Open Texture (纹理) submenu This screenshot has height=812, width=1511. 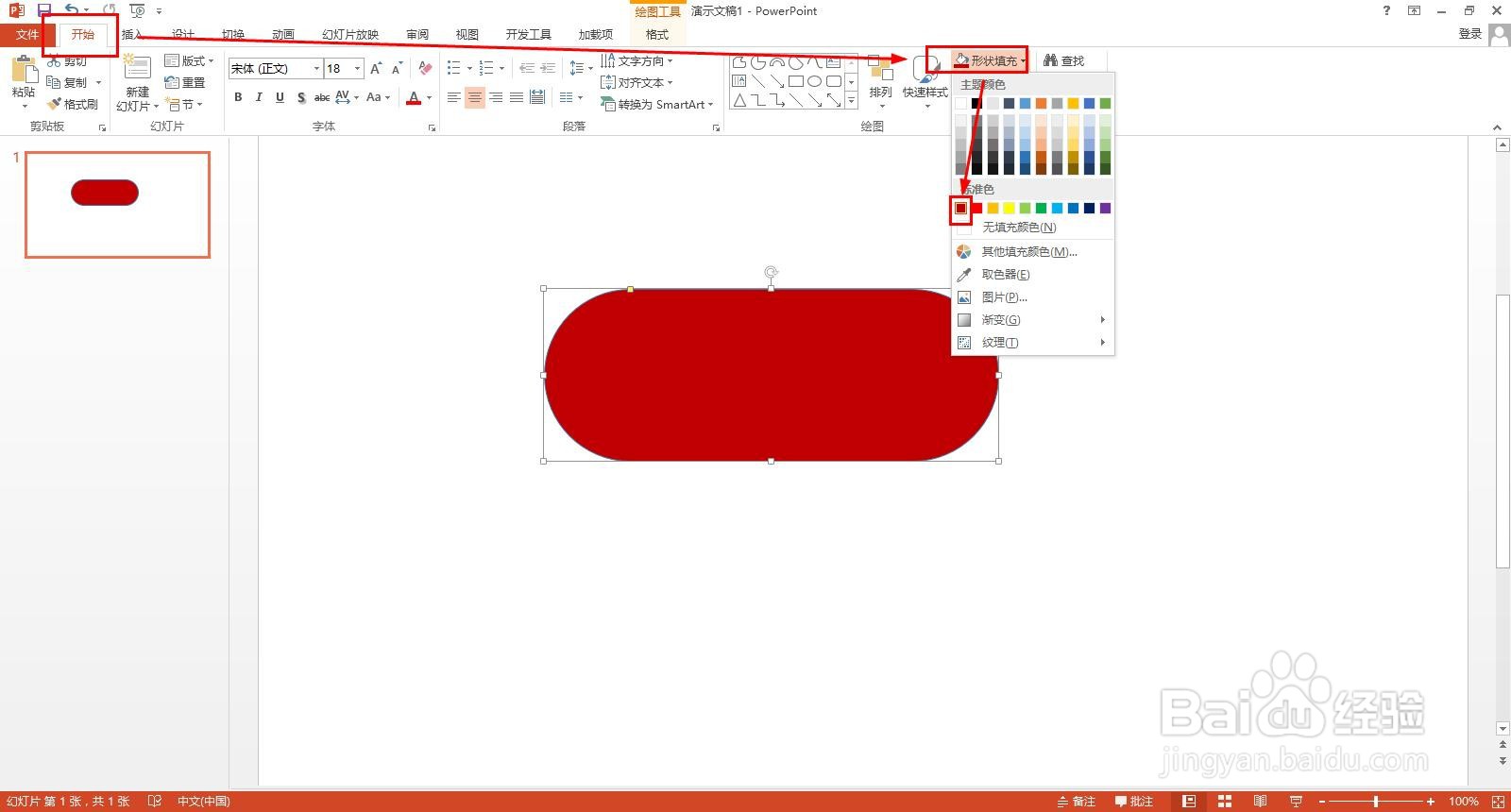[x=1033, y=342]
